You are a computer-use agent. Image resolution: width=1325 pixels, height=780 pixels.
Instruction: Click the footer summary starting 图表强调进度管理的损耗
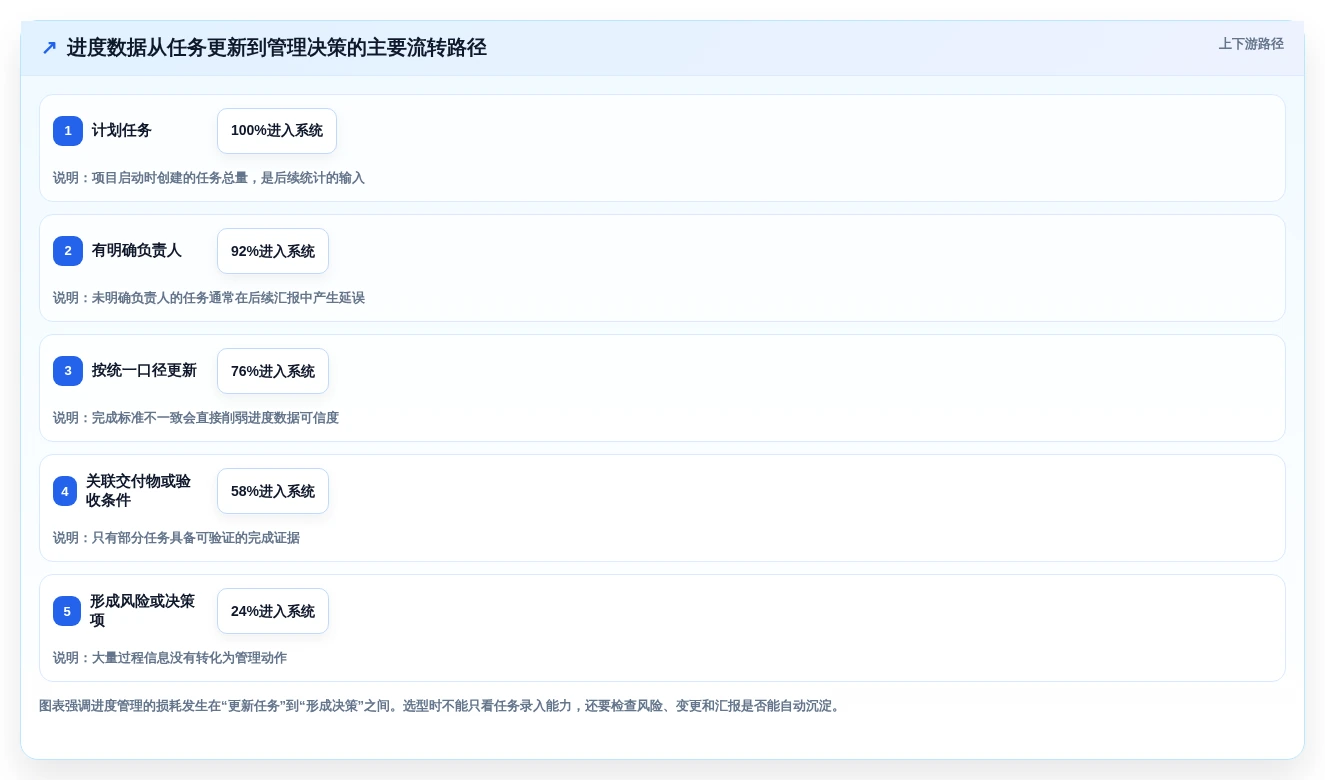click(x=441, y=706)
